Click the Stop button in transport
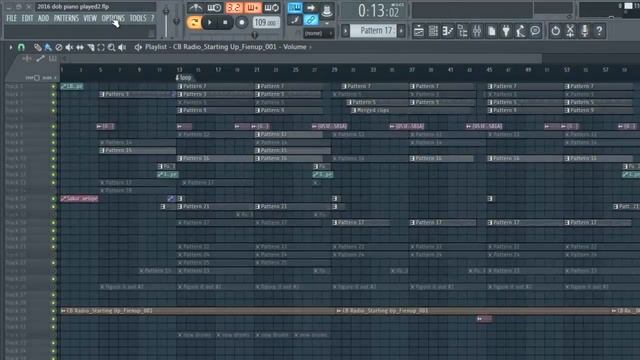 point(225,22)
